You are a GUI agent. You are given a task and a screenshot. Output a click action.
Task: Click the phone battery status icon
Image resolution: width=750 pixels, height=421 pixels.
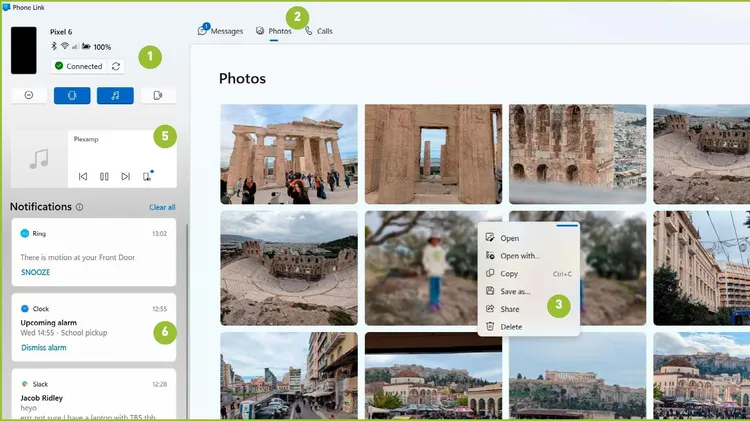pyautogui.click(x=86, y=46)
